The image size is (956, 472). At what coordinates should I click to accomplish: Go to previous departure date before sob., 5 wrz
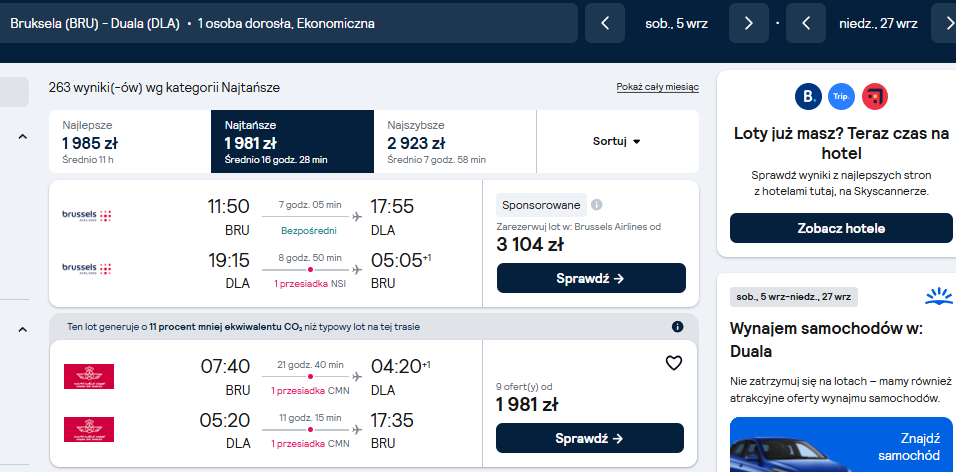pos(605,23)
